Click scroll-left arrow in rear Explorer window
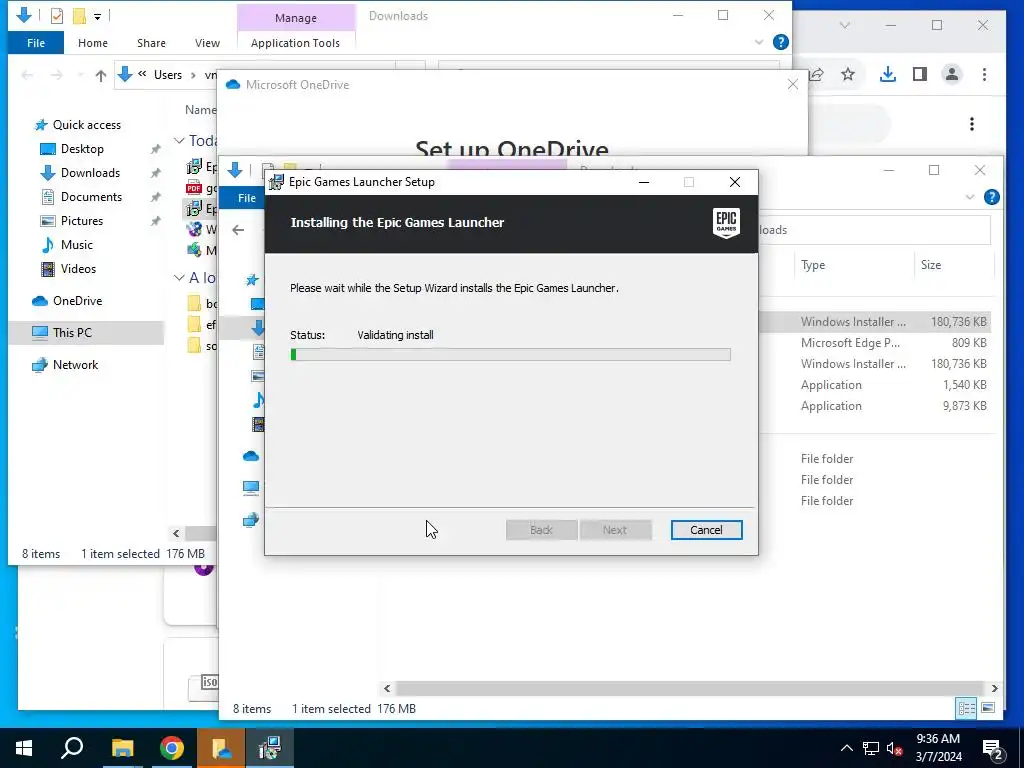 coord(176,534)
